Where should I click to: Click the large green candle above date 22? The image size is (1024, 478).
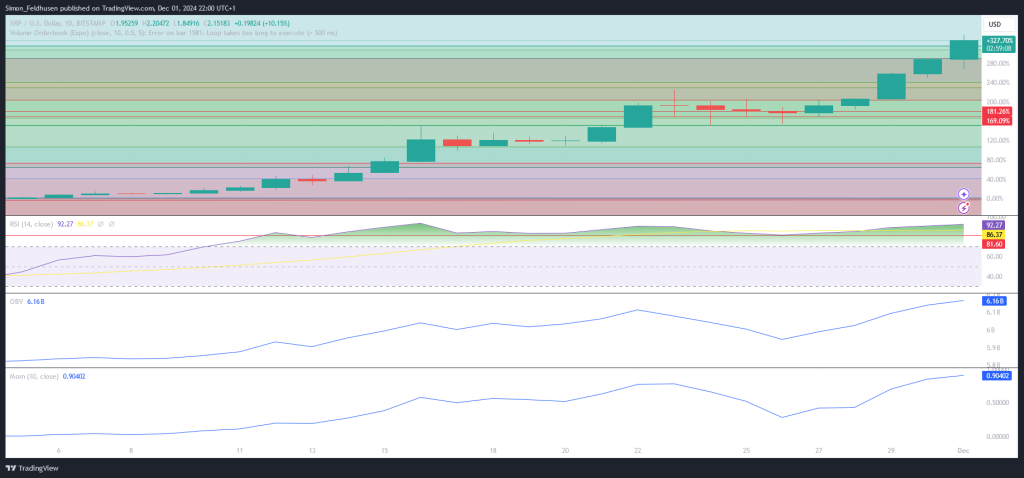click(638, 116)
